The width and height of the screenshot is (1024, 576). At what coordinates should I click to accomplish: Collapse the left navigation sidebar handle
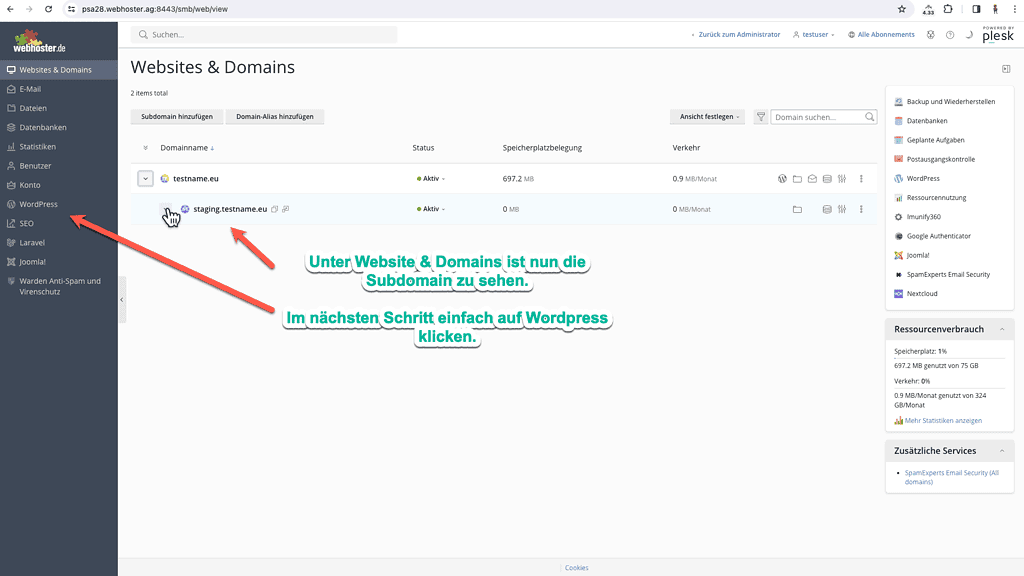122,300
